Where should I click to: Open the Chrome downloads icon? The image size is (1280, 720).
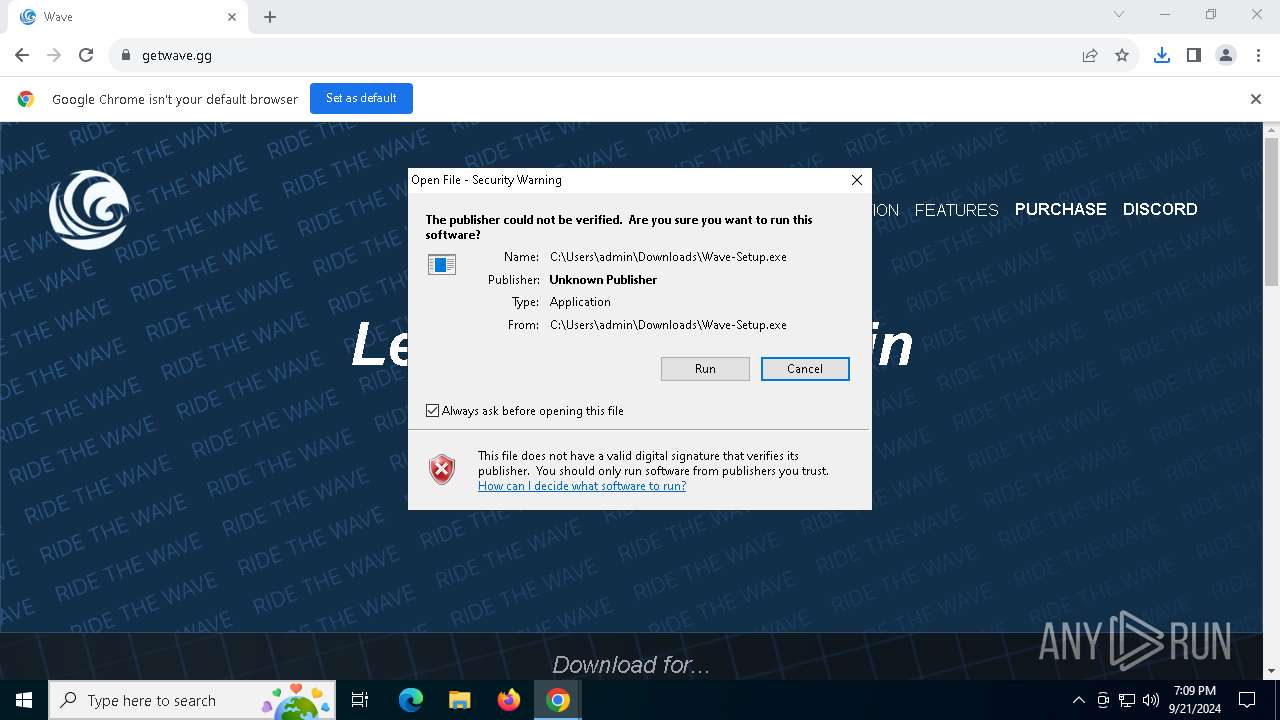[1162, 56]
